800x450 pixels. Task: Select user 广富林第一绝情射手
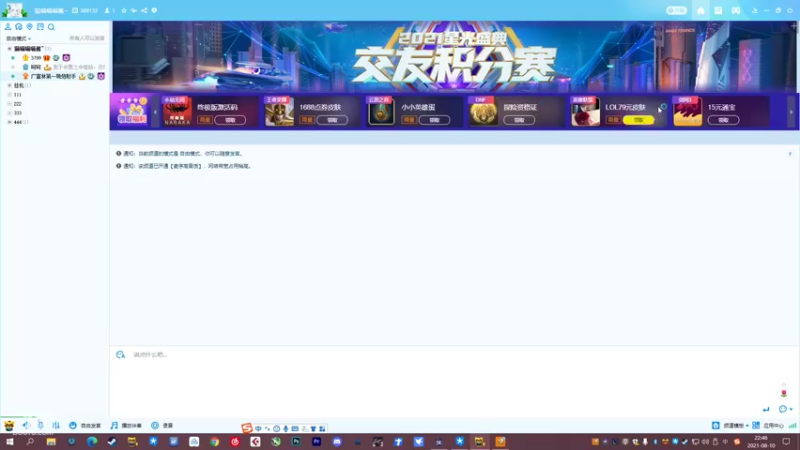53,76
